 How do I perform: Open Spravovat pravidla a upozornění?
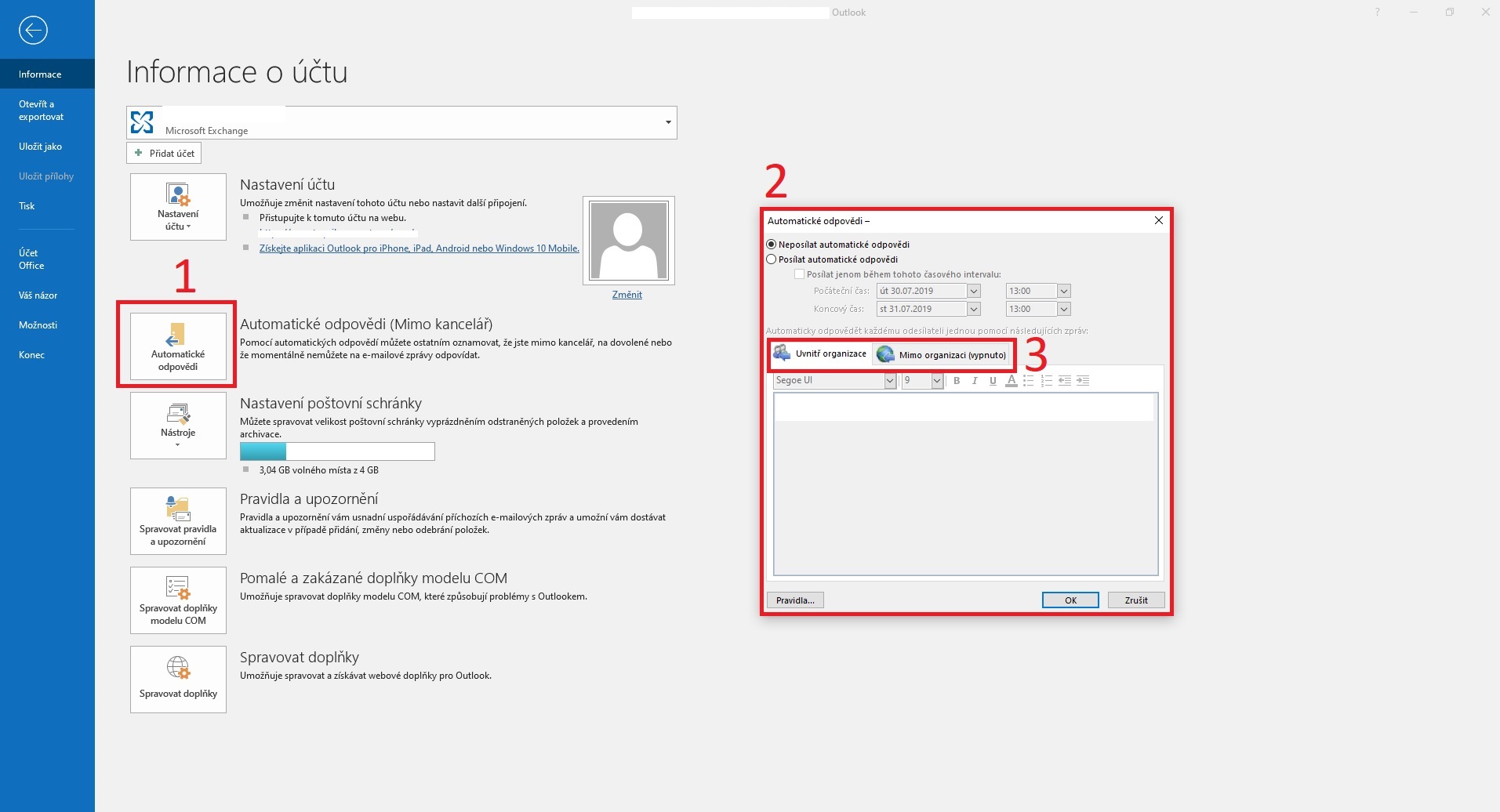click(x=178, y=520)
